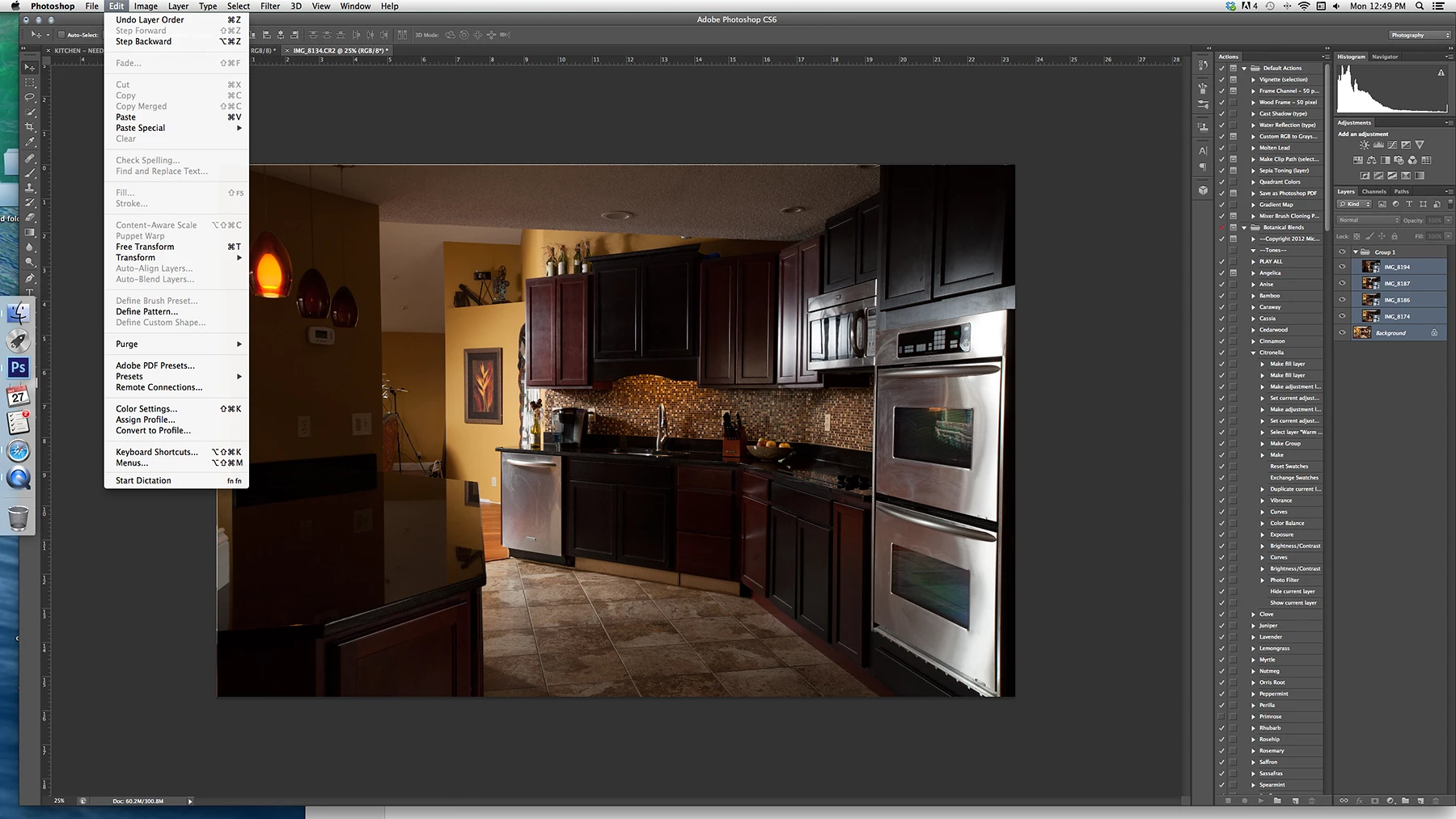Open the Character panel icon

pos(1203,151)
